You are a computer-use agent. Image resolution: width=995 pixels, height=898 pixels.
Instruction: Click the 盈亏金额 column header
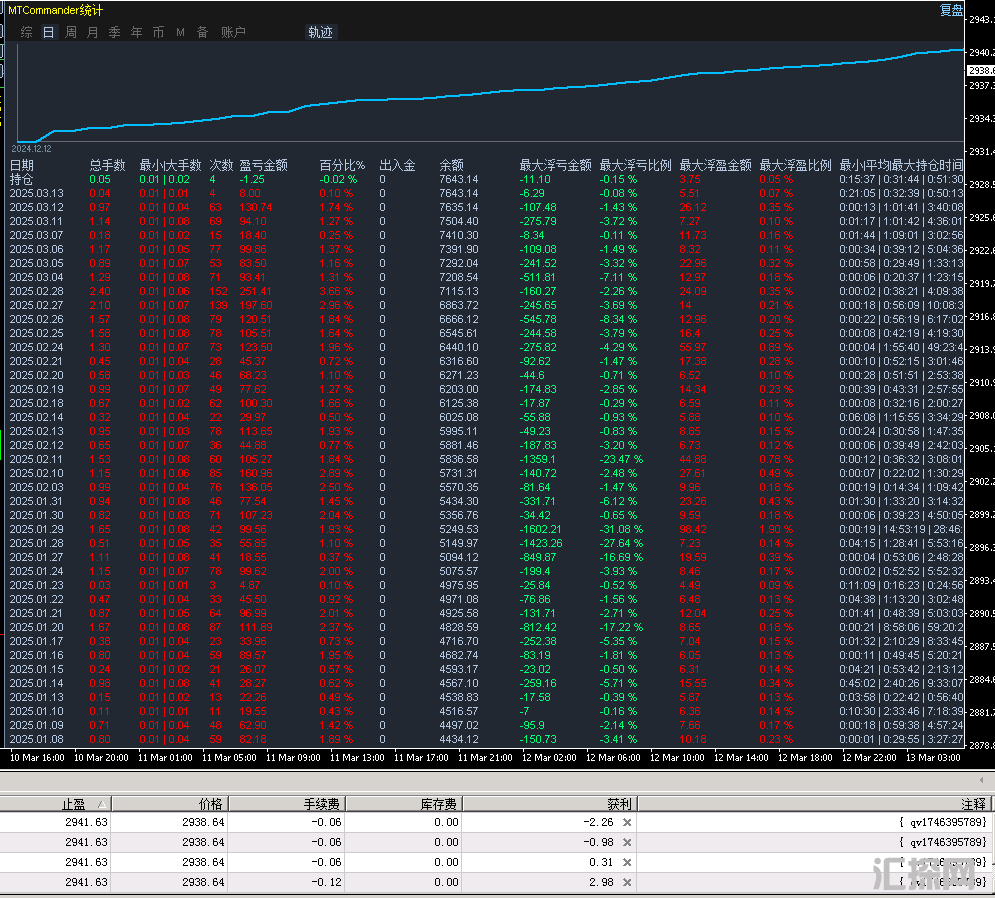point(263,166)
